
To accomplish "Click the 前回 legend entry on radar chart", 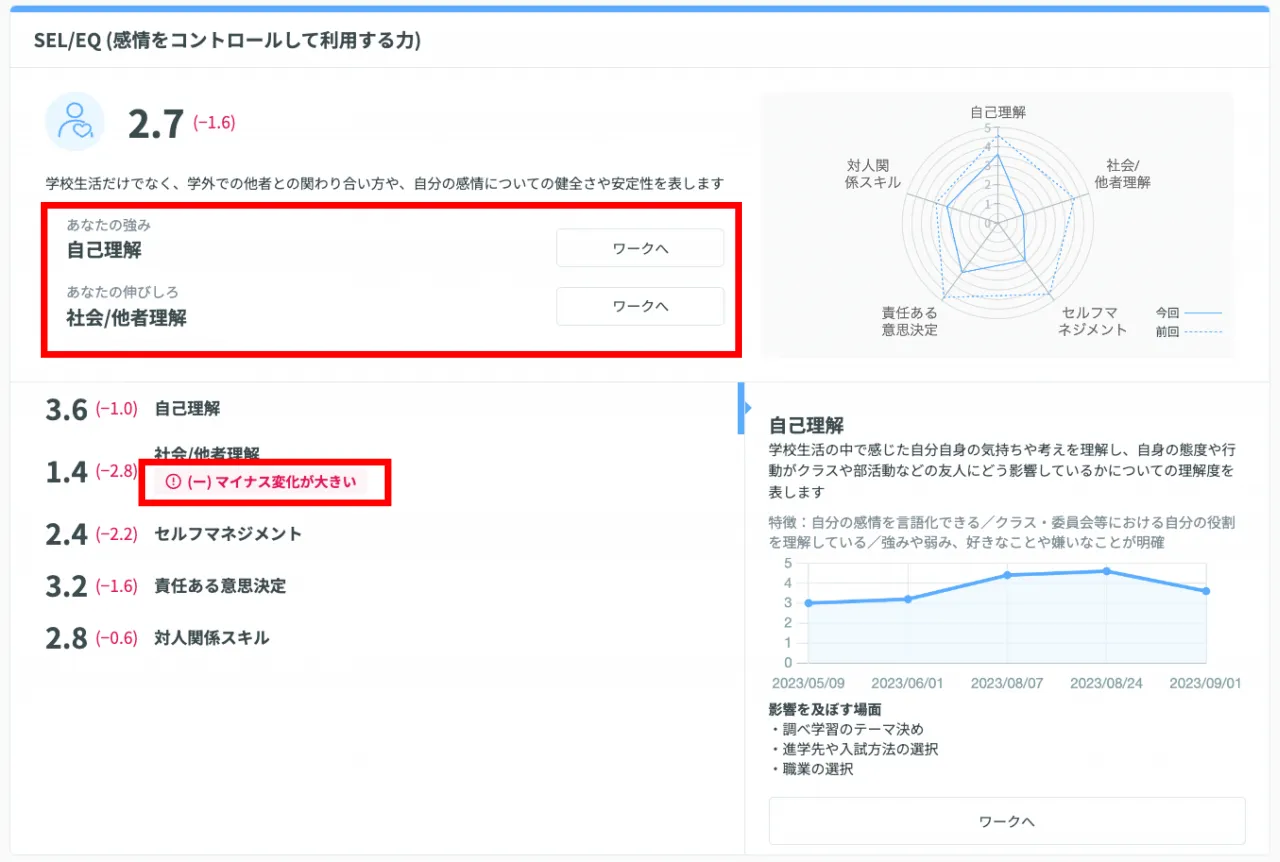I will coord(1188,332).
